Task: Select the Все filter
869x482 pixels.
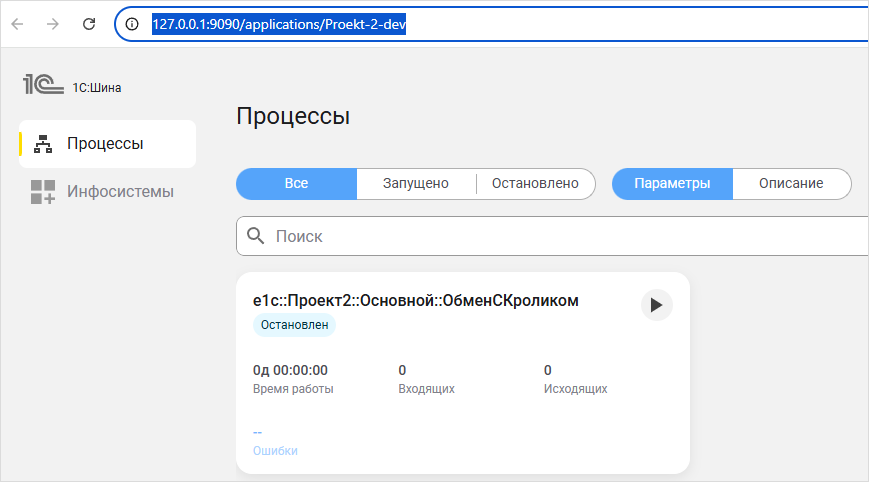Action: (x=296, y=184)
